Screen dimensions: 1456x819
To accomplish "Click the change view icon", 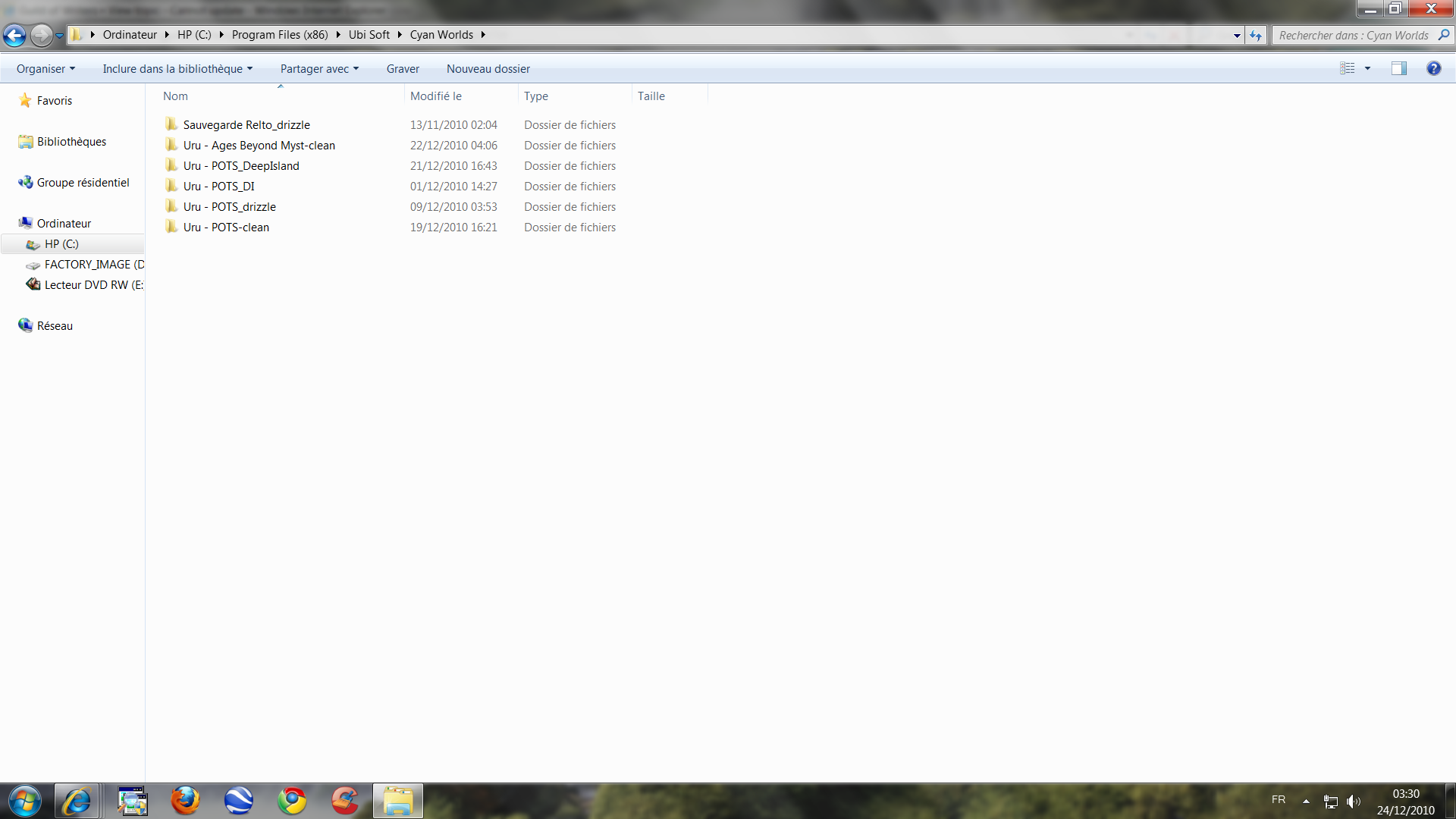I will 1348,68.
